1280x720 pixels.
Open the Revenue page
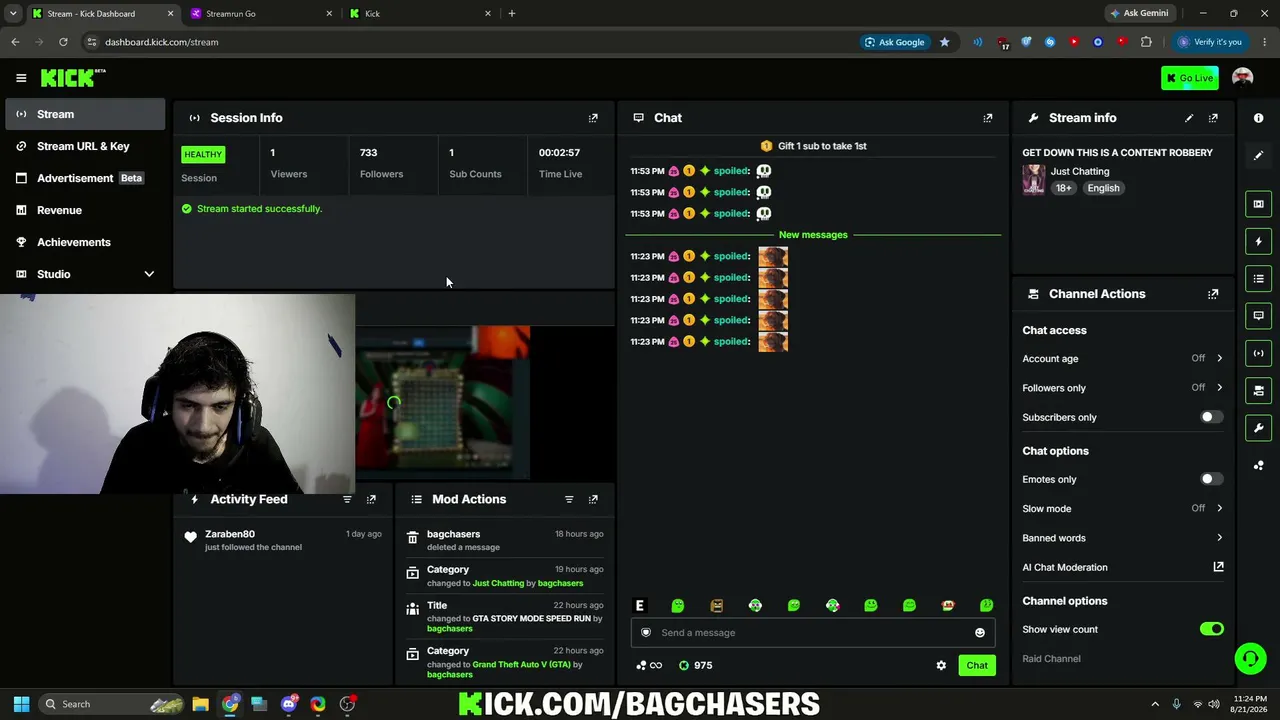tap(85, 210)
